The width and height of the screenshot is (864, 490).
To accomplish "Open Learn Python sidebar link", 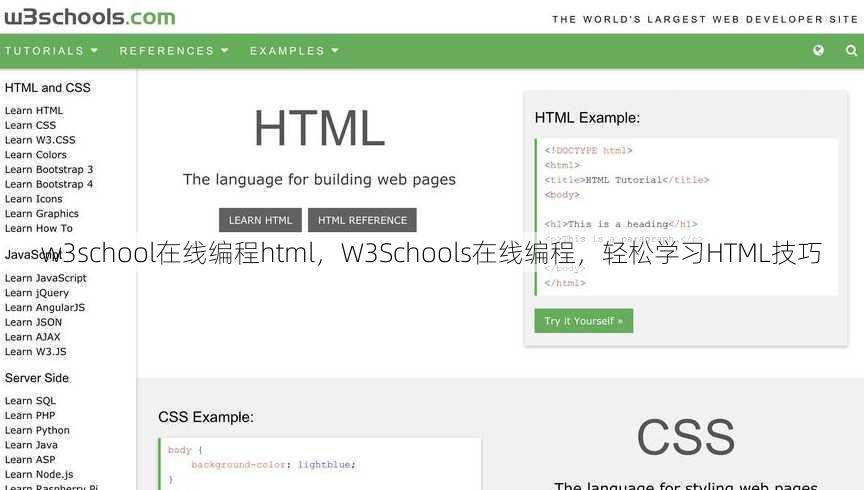I will point(37,430).
